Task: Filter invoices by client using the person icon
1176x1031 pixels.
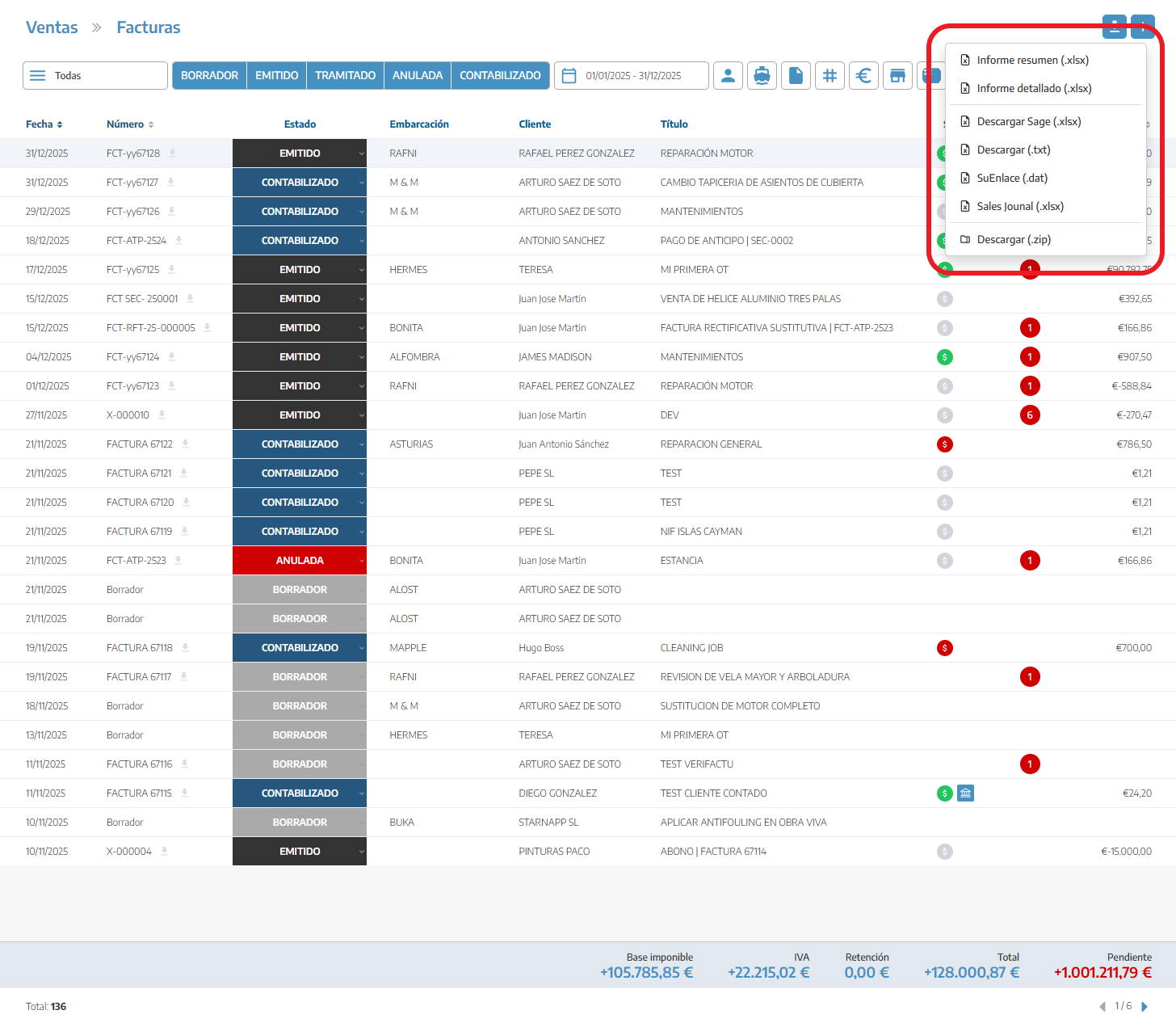Action: (728, 76)
